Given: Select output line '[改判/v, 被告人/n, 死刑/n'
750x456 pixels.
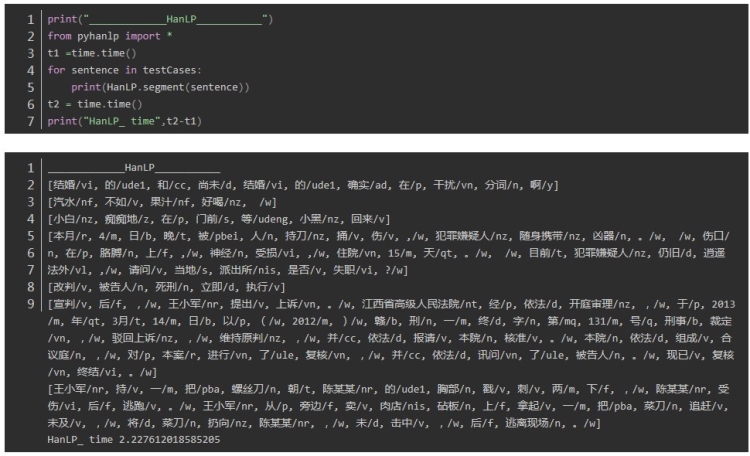Looking at the screenshot, I should 166,287.
